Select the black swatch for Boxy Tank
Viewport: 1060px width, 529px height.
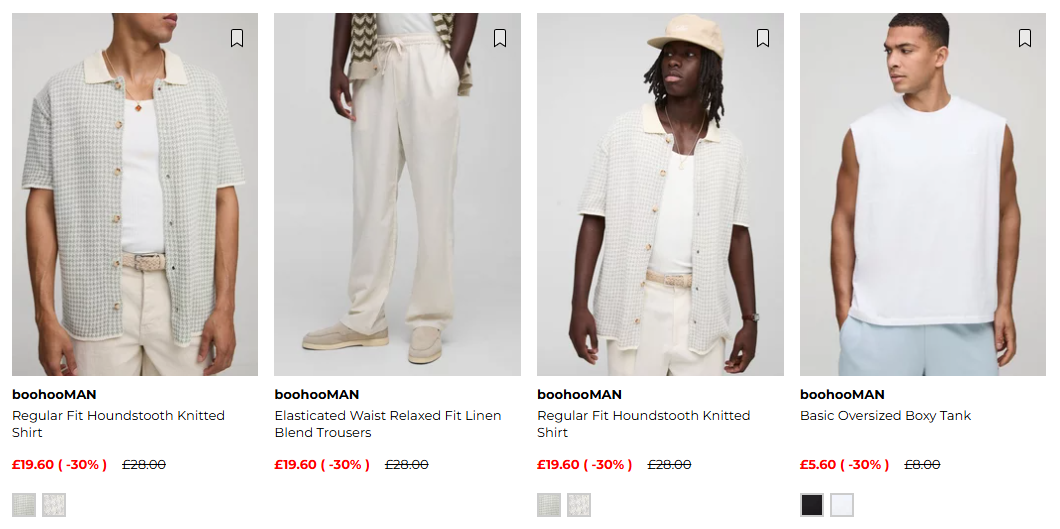click(x=811, y=505)
